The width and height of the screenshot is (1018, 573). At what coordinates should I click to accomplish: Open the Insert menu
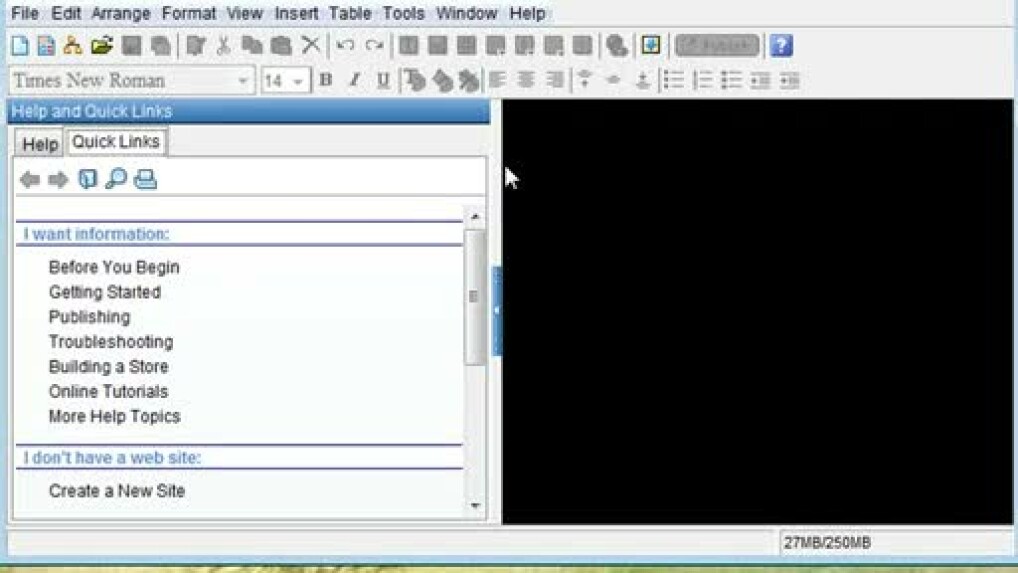pyautogui.click(x=296, y=14)
